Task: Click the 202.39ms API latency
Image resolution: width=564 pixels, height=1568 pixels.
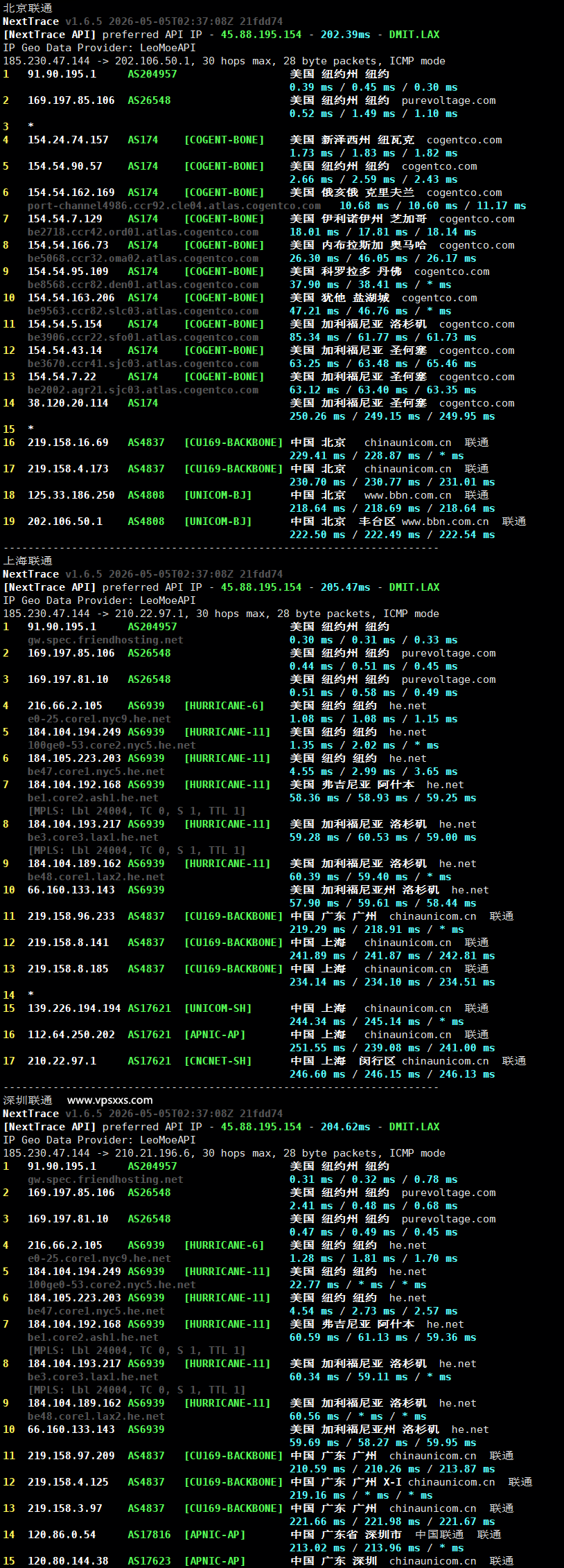Action: [346, 35]
